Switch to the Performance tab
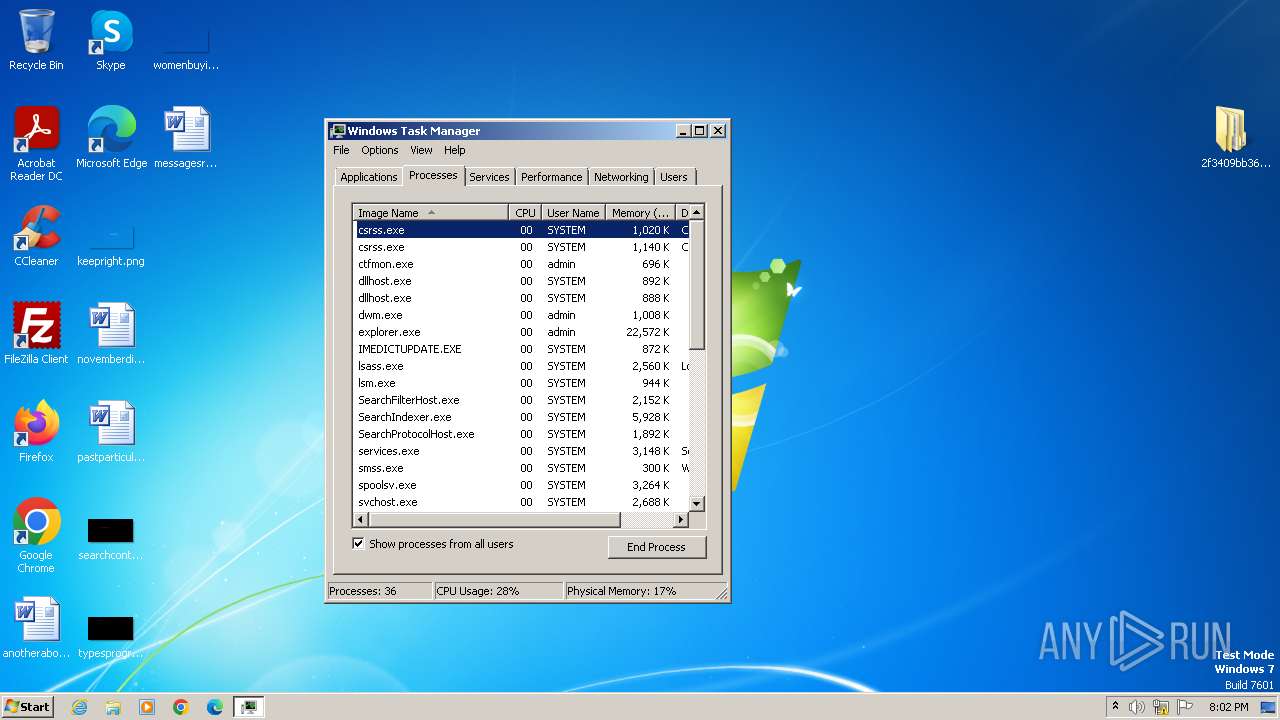 (x=551, y=177)
